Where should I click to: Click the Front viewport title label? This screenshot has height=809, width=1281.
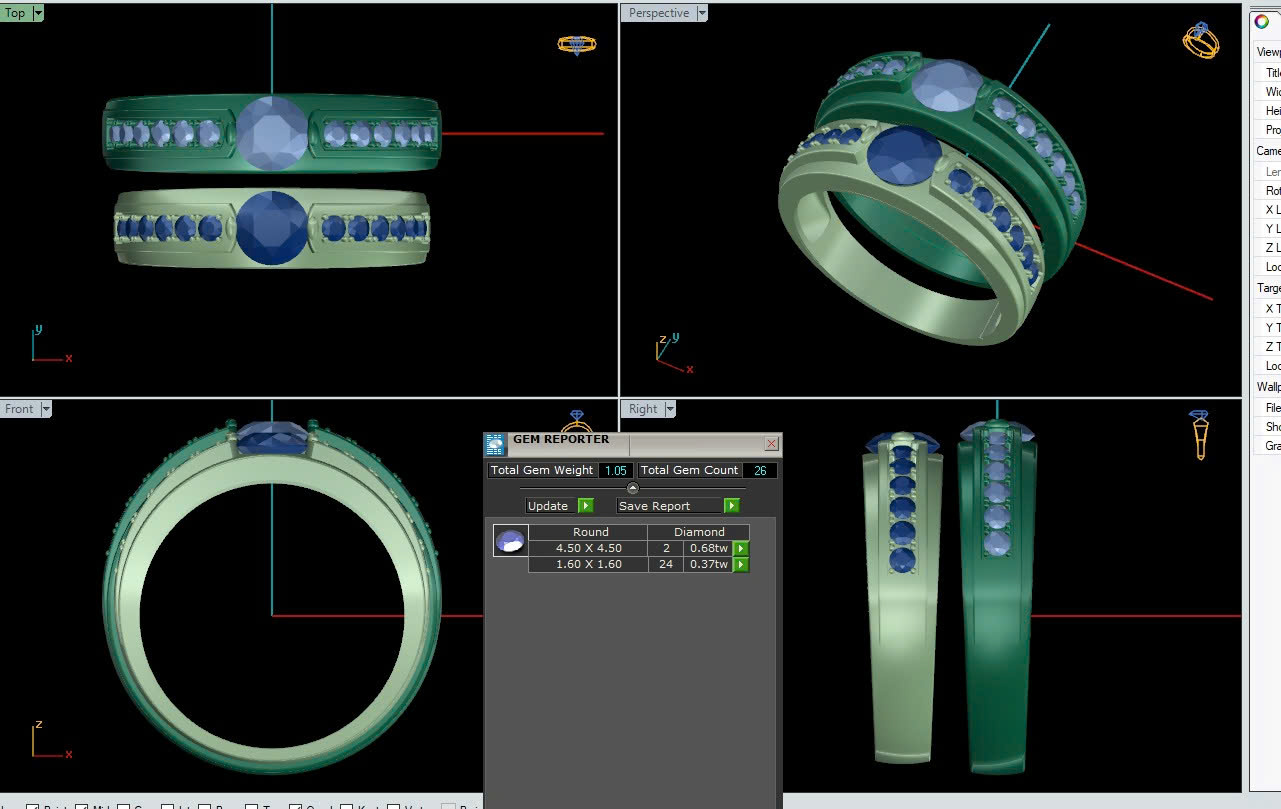(19, 409)
